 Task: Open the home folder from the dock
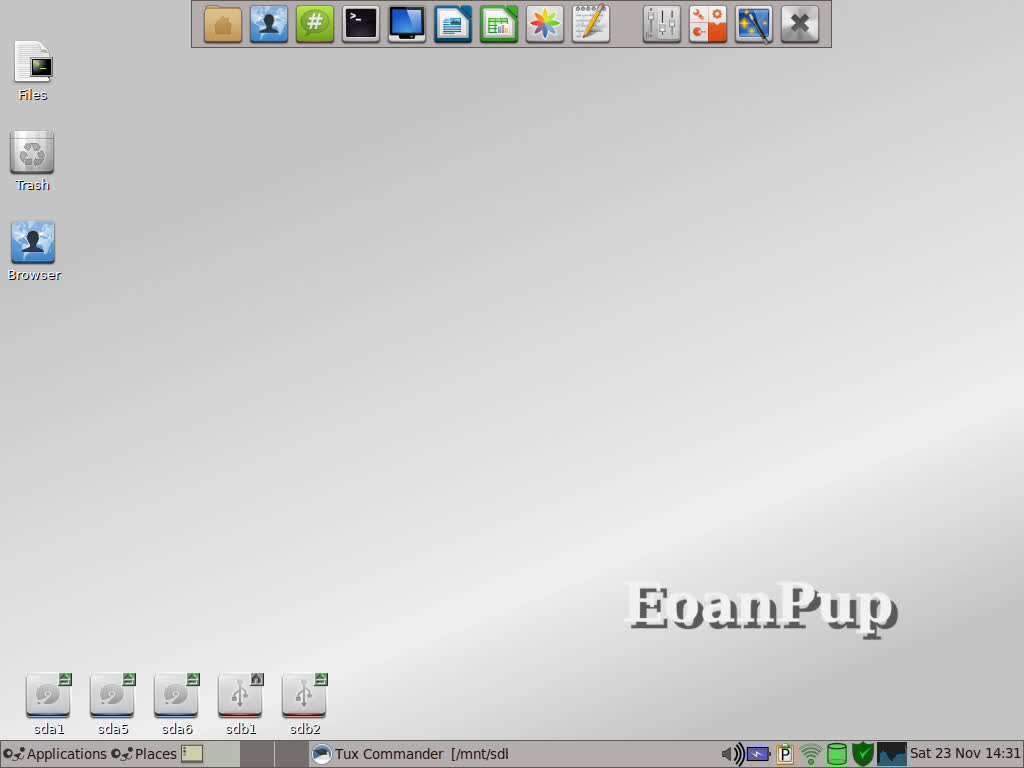[223, 24]
